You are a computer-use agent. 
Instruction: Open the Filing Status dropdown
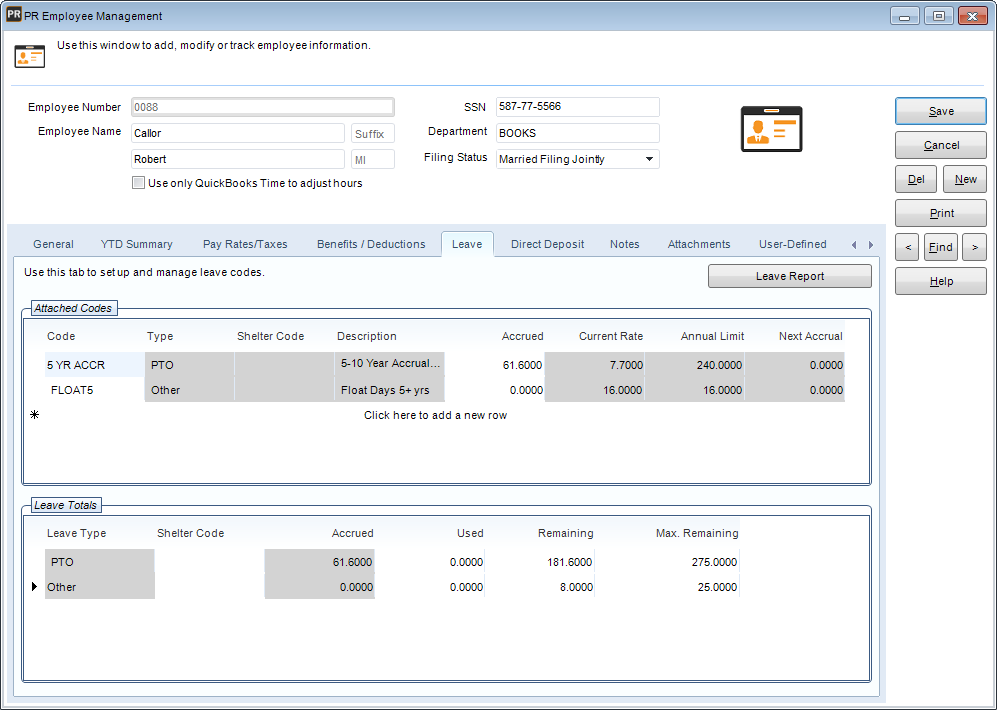point(649,159)
